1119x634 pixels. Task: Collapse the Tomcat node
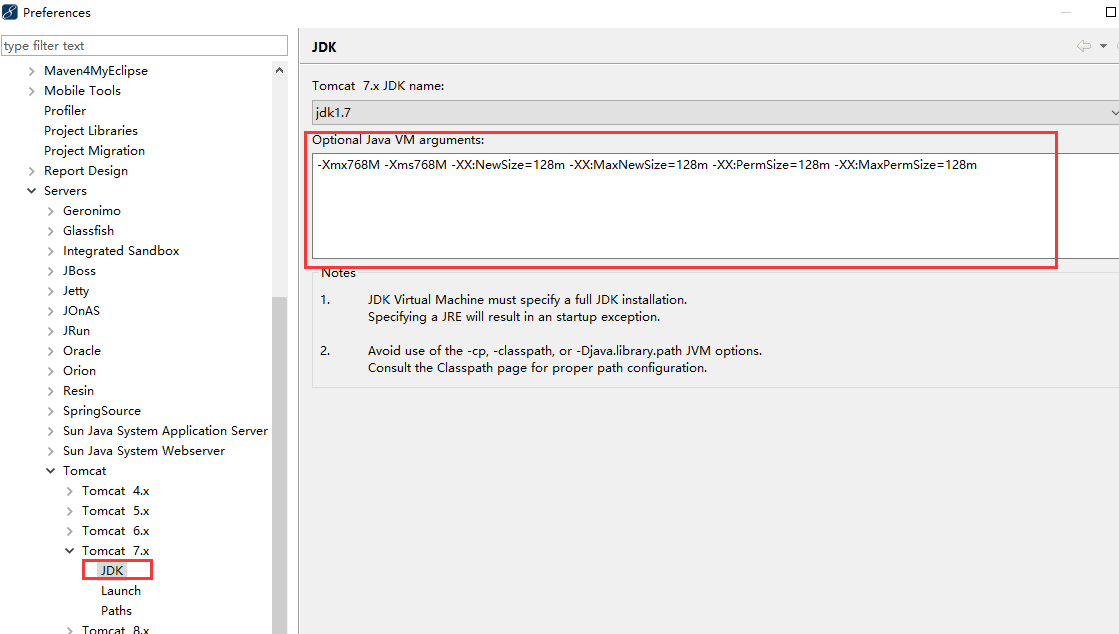click(x=50, y=471)
